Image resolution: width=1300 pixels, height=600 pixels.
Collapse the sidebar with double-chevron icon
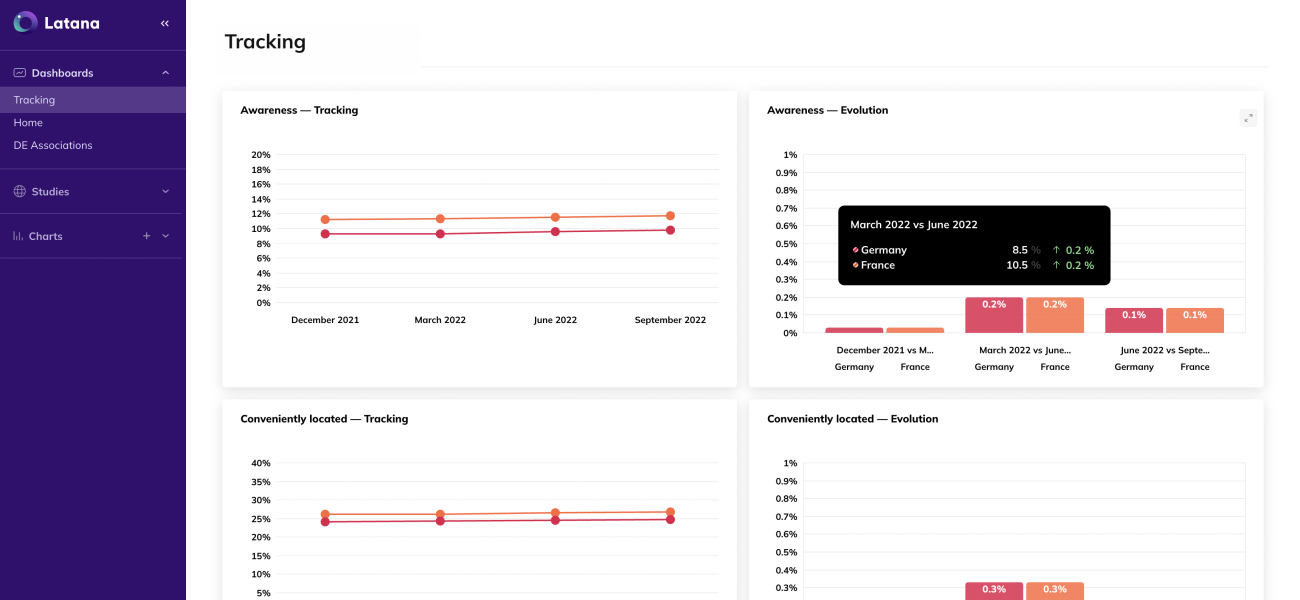point(165,23)
